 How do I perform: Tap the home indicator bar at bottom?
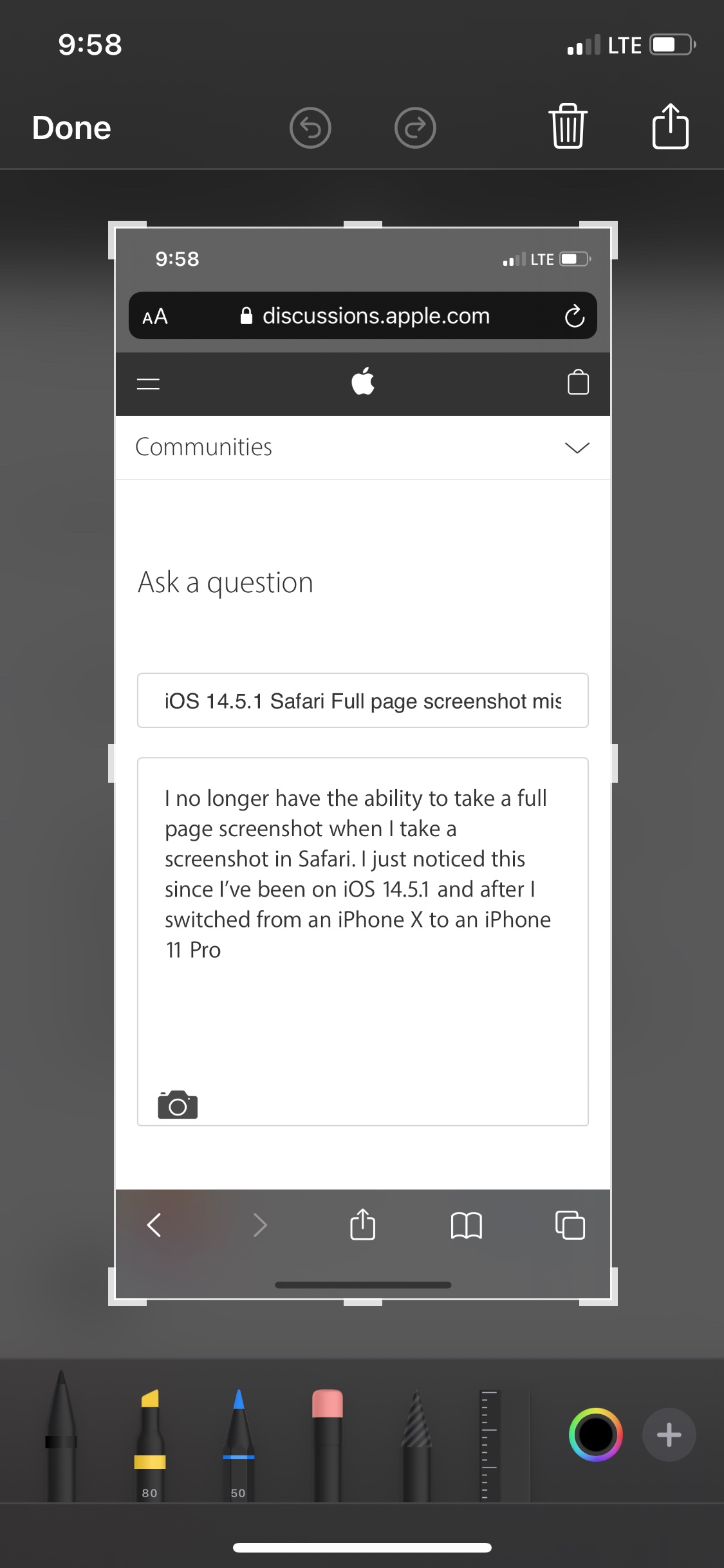tap(362, 1547)
